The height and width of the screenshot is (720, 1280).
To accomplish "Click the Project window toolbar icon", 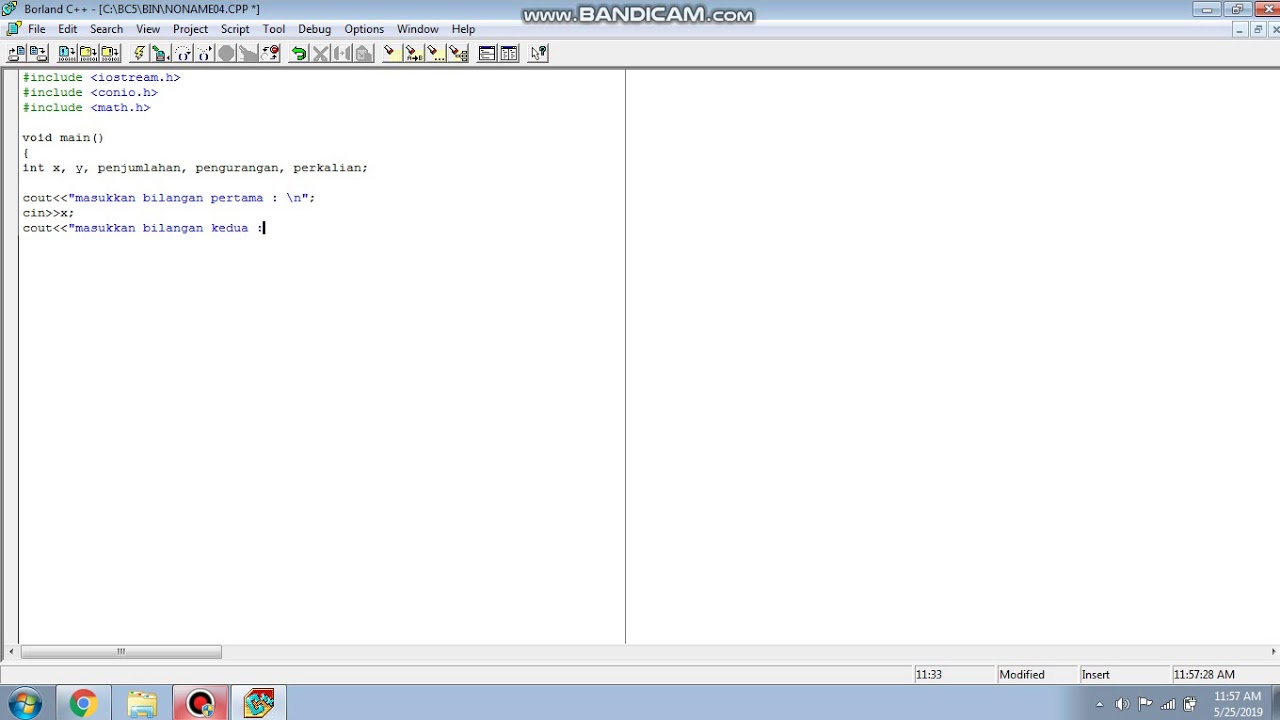I will 487,53.
